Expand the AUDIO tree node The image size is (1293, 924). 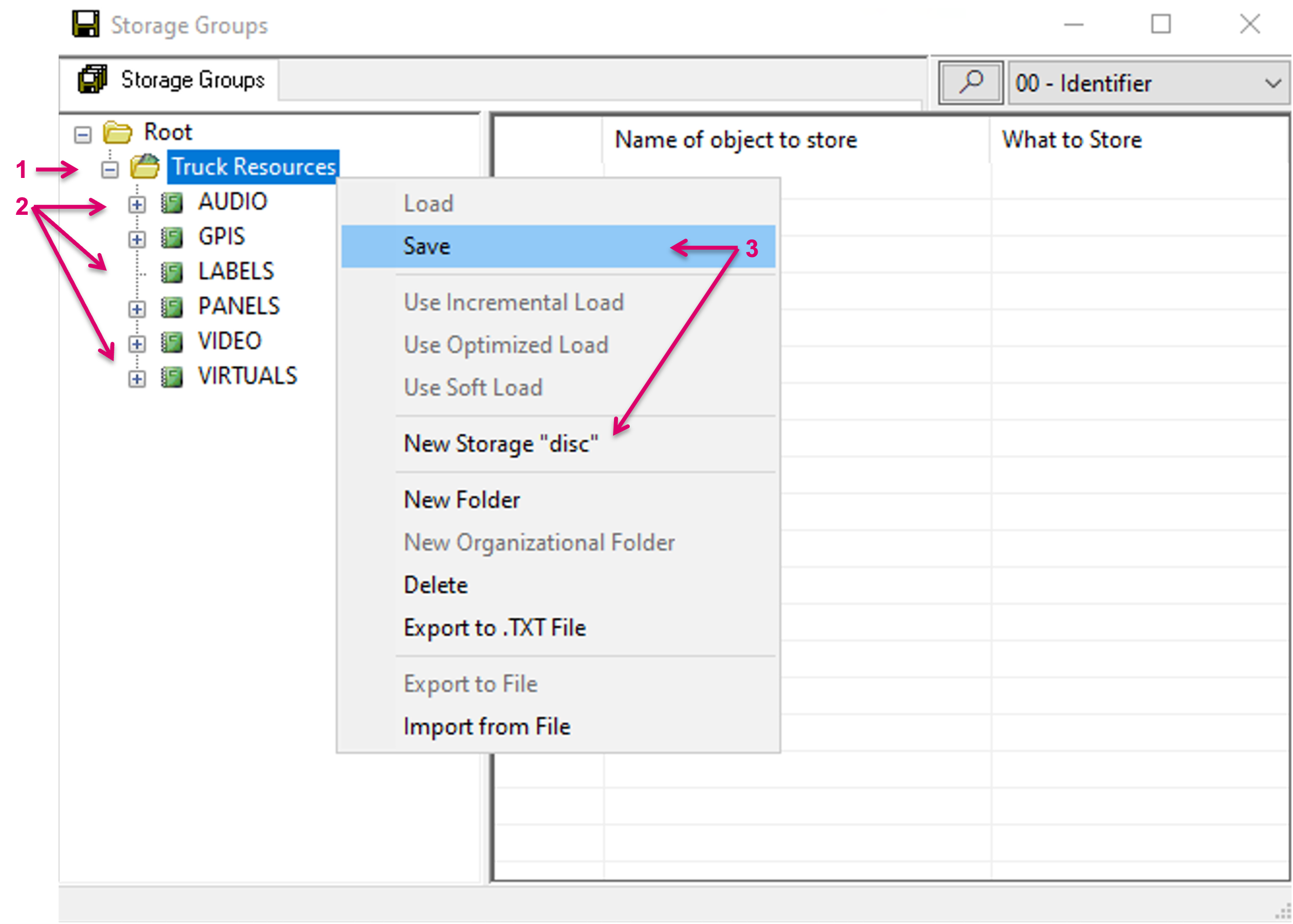pyautogui.click(x=137, y=204)
